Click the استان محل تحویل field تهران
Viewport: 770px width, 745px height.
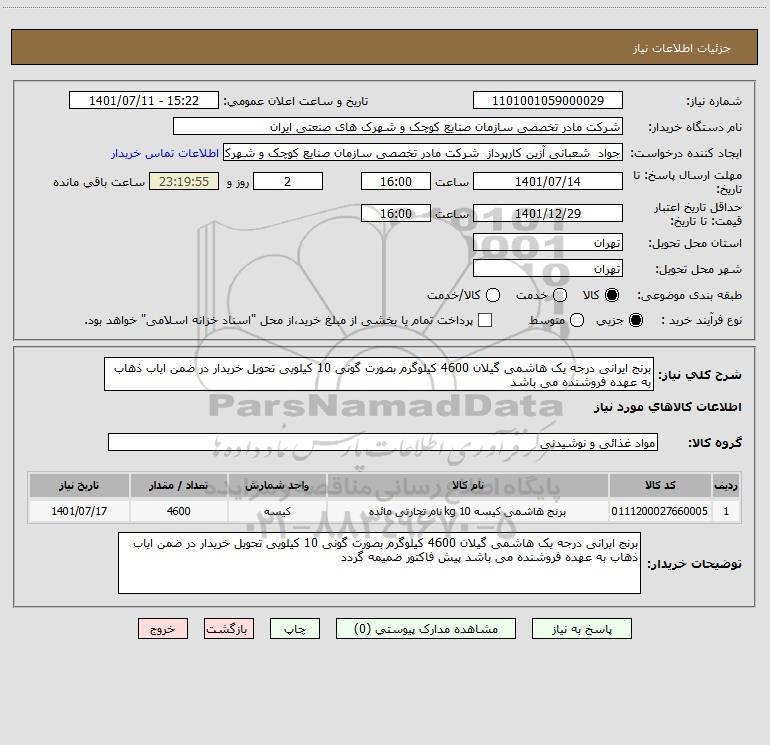pyautogui.click(x=548, y=242)
